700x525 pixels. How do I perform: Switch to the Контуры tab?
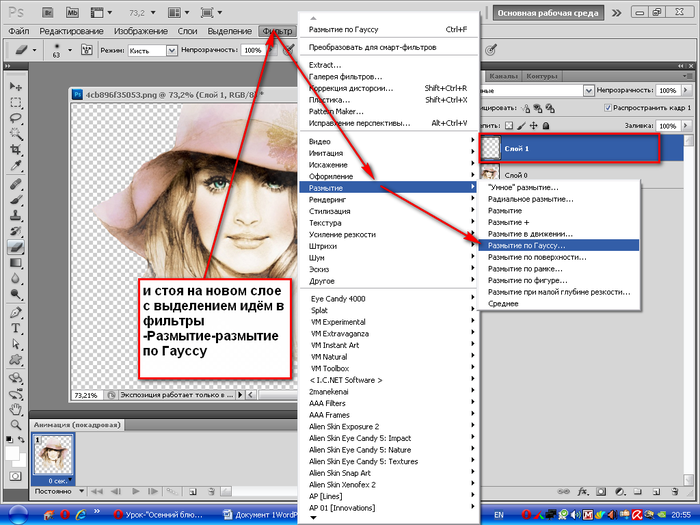click(542, 76)
